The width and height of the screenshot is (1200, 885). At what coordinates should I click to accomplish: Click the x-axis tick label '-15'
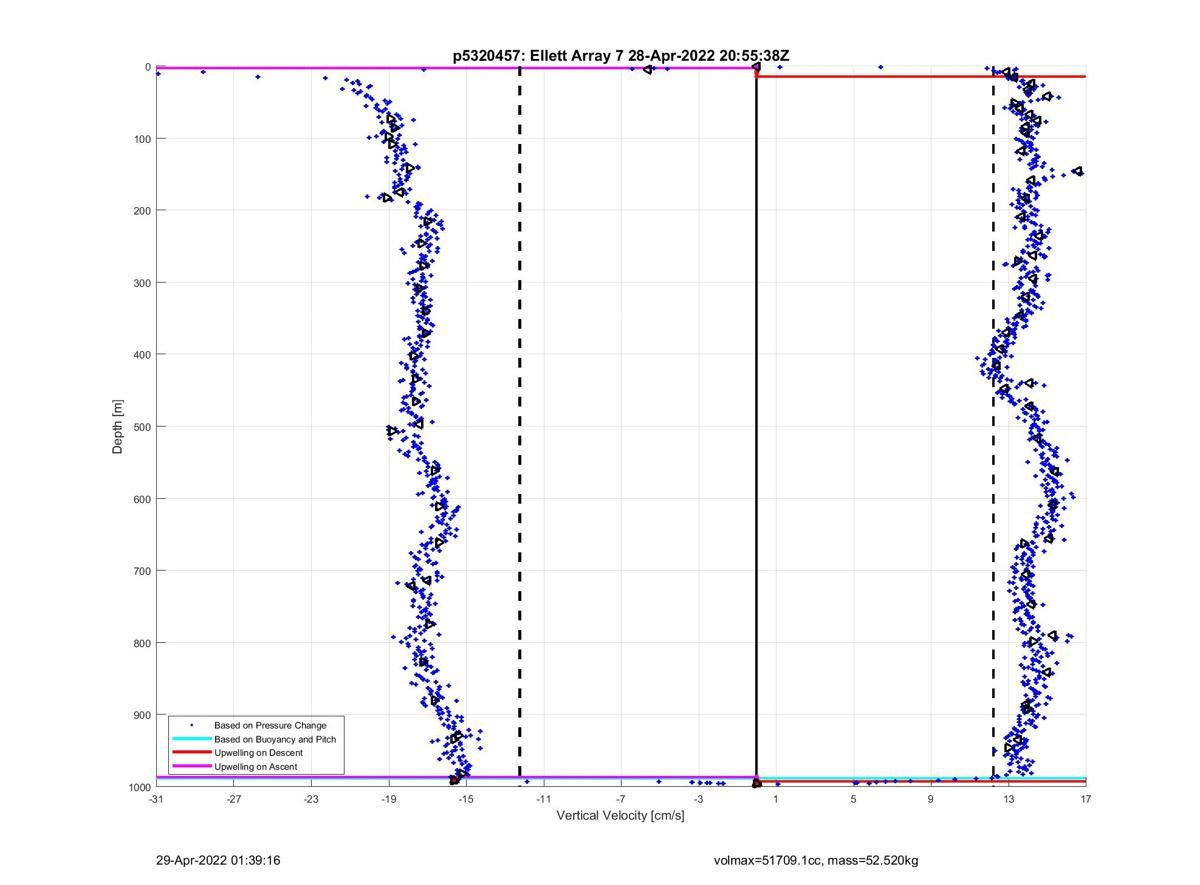point(466,799)
